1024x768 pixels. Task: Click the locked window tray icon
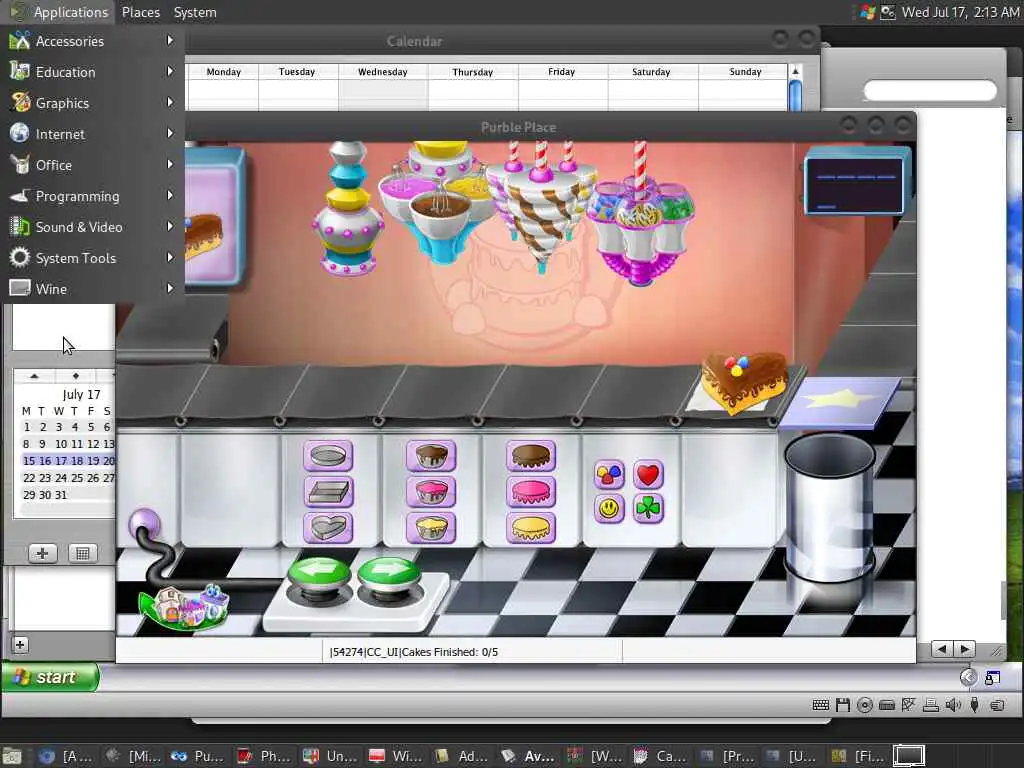[x=992, y=678]
